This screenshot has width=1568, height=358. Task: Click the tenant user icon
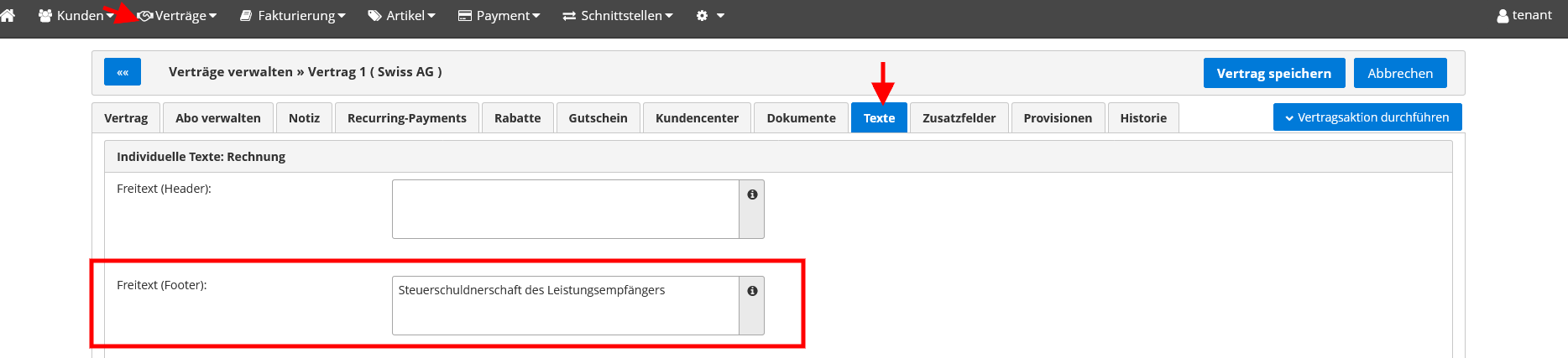1503,16
